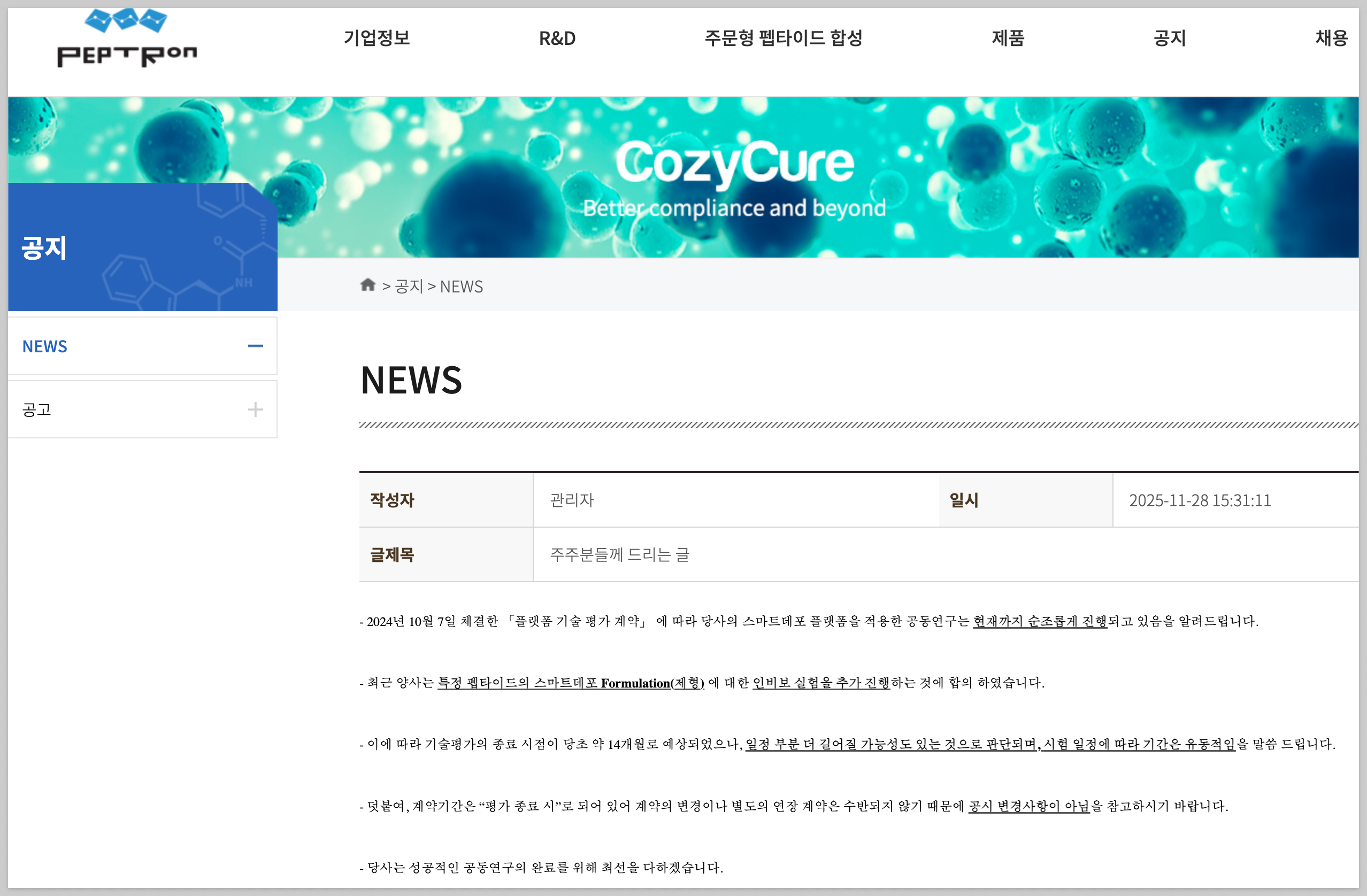Screen dimensions: 1367x896
Task: Collapse NEWS sidebar section minus icon
Action: (x=255, y=346)
